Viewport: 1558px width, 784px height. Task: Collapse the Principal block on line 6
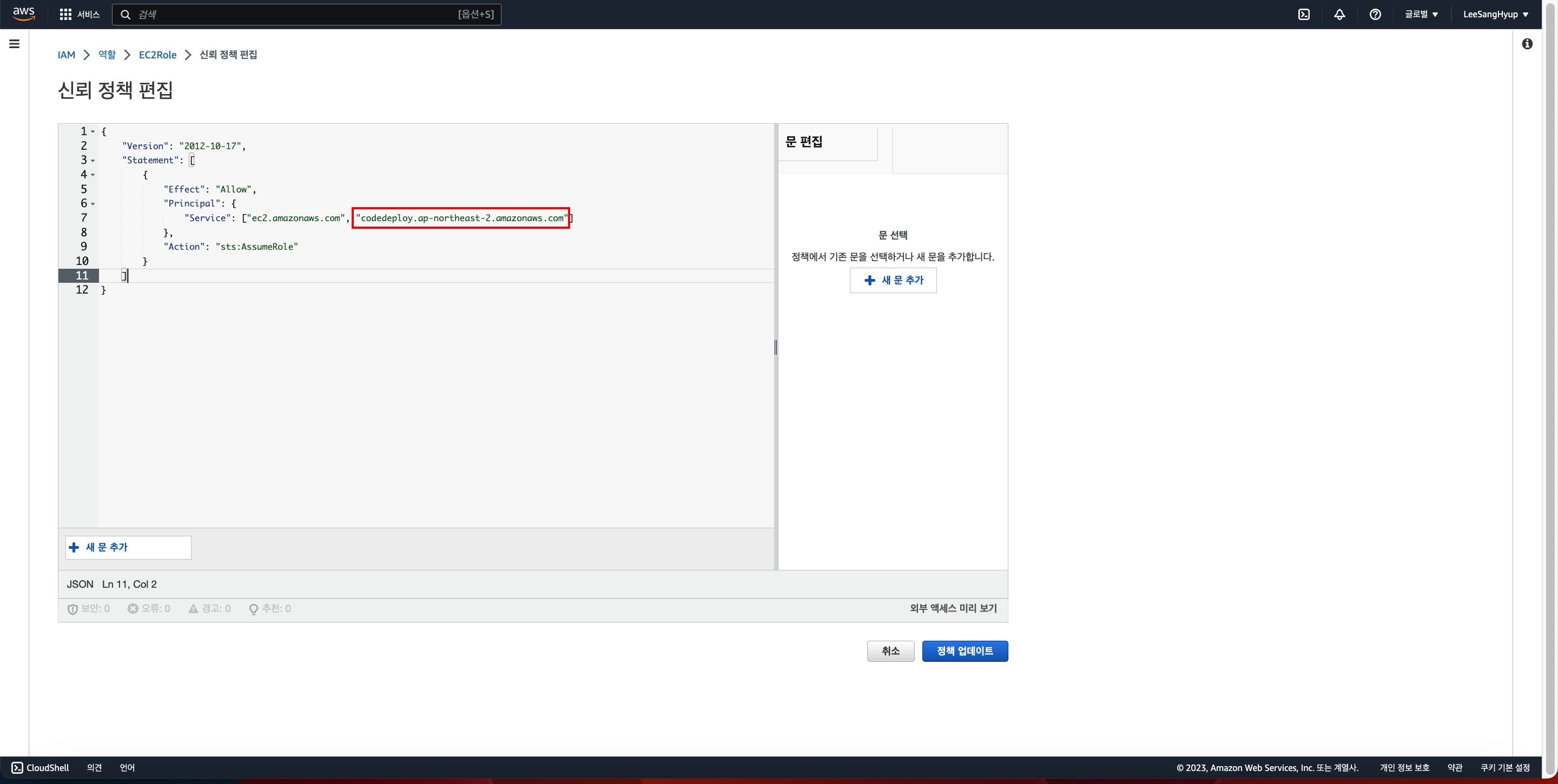tap(93, 204)
